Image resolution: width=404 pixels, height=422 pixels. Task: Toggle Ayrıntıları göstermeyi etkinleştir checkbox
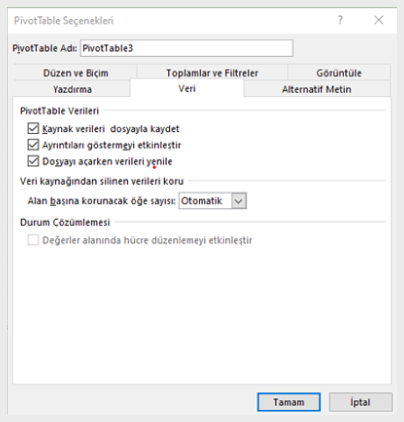coord(33,145)
